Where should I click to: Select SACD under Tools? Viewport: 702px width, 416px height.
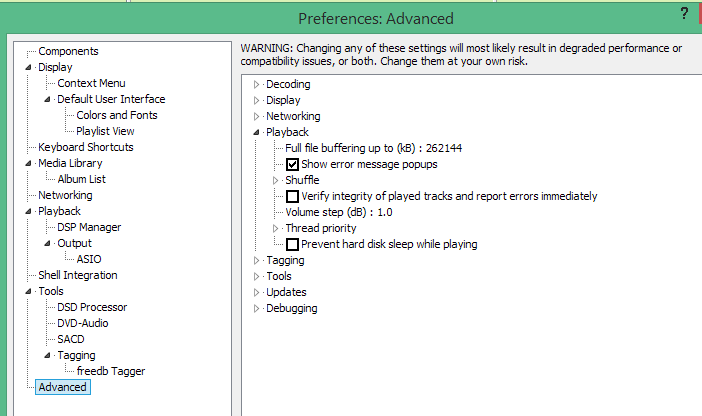(x=71, y=339)
